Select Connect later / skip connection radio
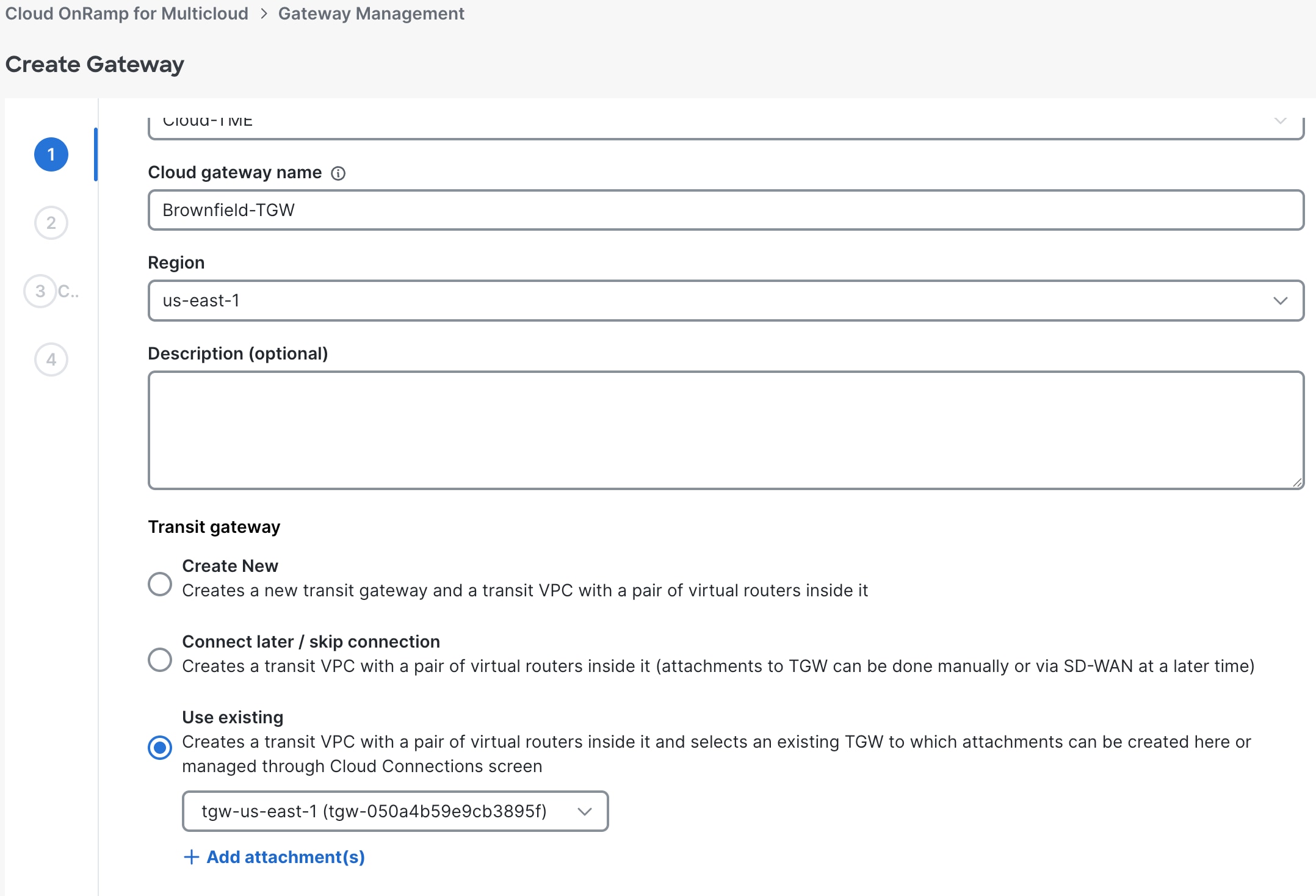Screen dimensions: 1316x896 click(160, 660)
